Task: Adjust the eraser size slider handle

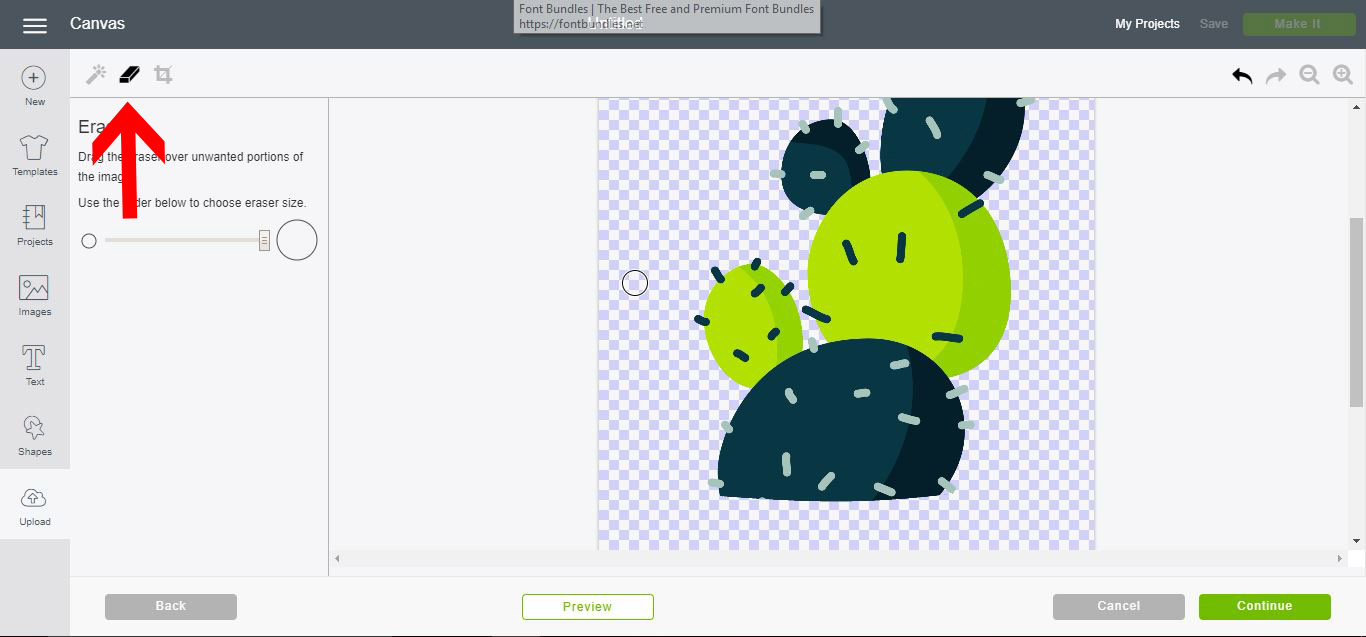Action: (264, 240)
